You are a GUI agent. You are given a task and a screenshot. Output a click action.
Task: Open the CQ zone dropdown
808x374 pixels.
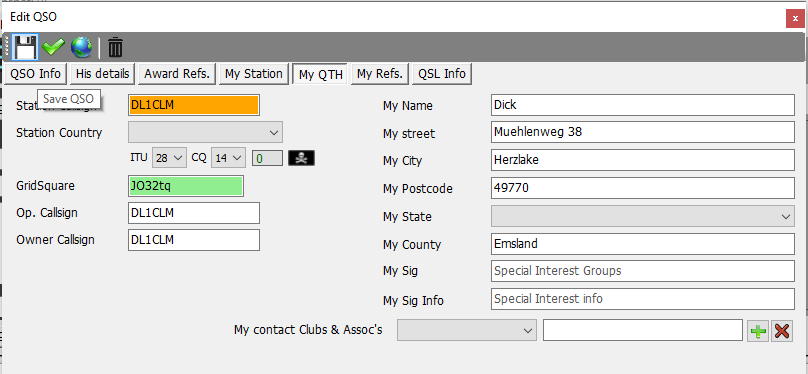[228, 158]
